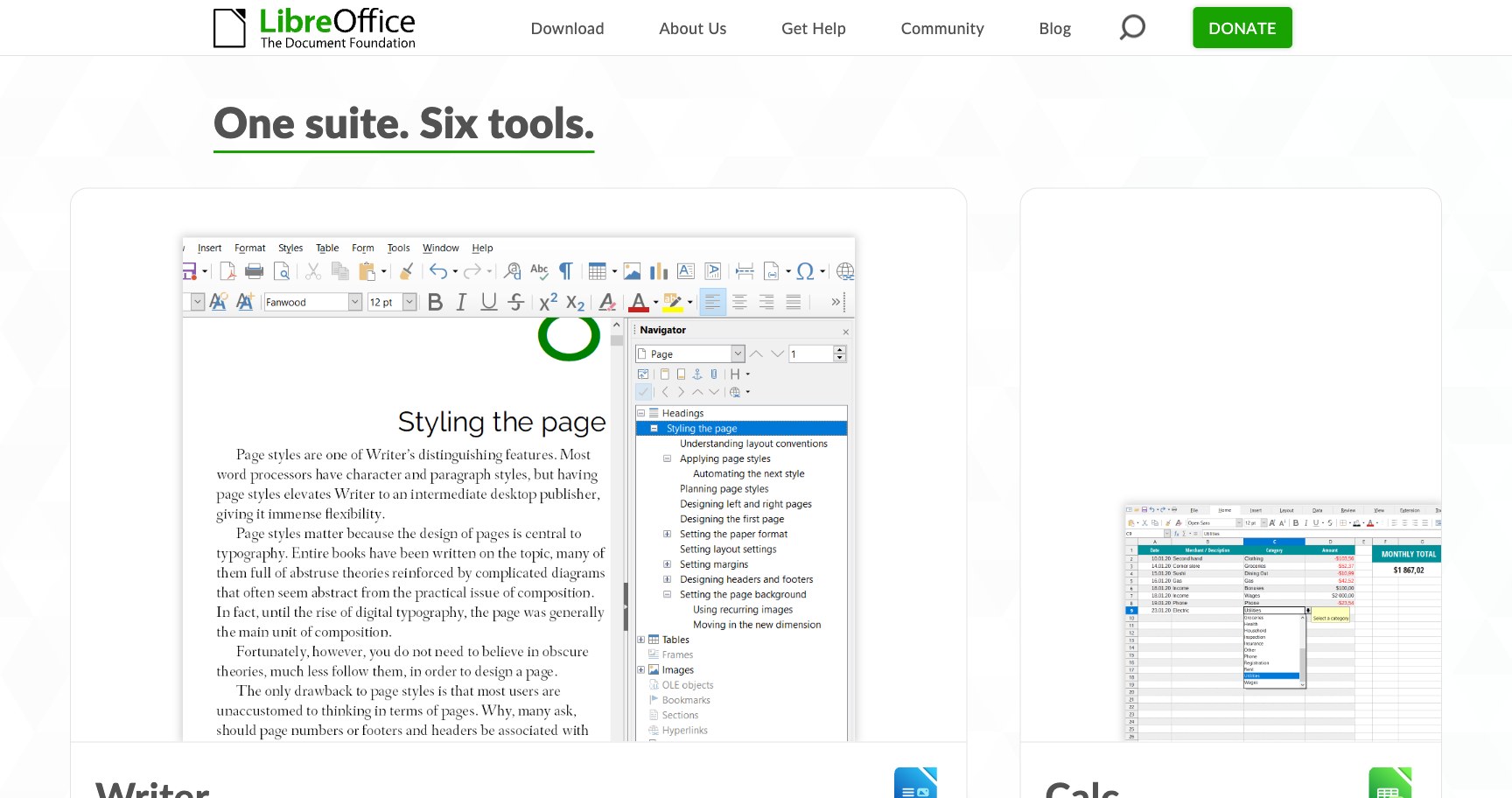Open the Community menu
The image size is (1512, 798).
[x=942, y=28]
